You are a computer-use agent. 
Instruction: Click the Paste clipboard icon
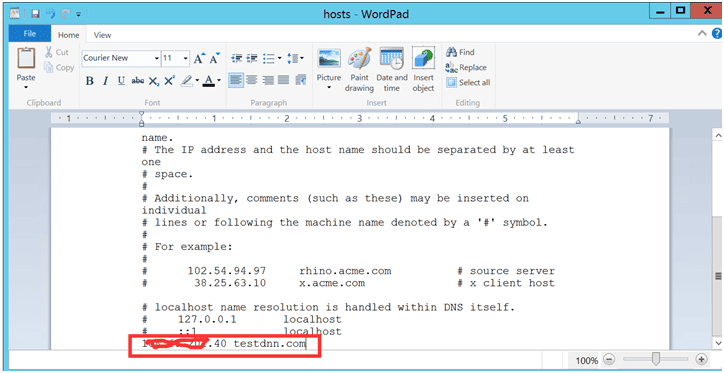click(x=26, y=58)
